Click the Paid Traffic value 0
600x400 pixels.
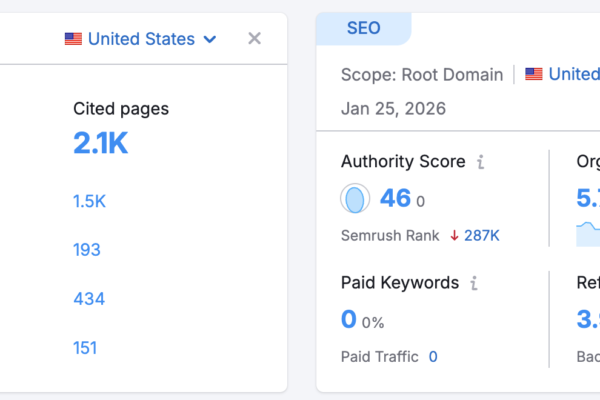[x=433, y=356]
